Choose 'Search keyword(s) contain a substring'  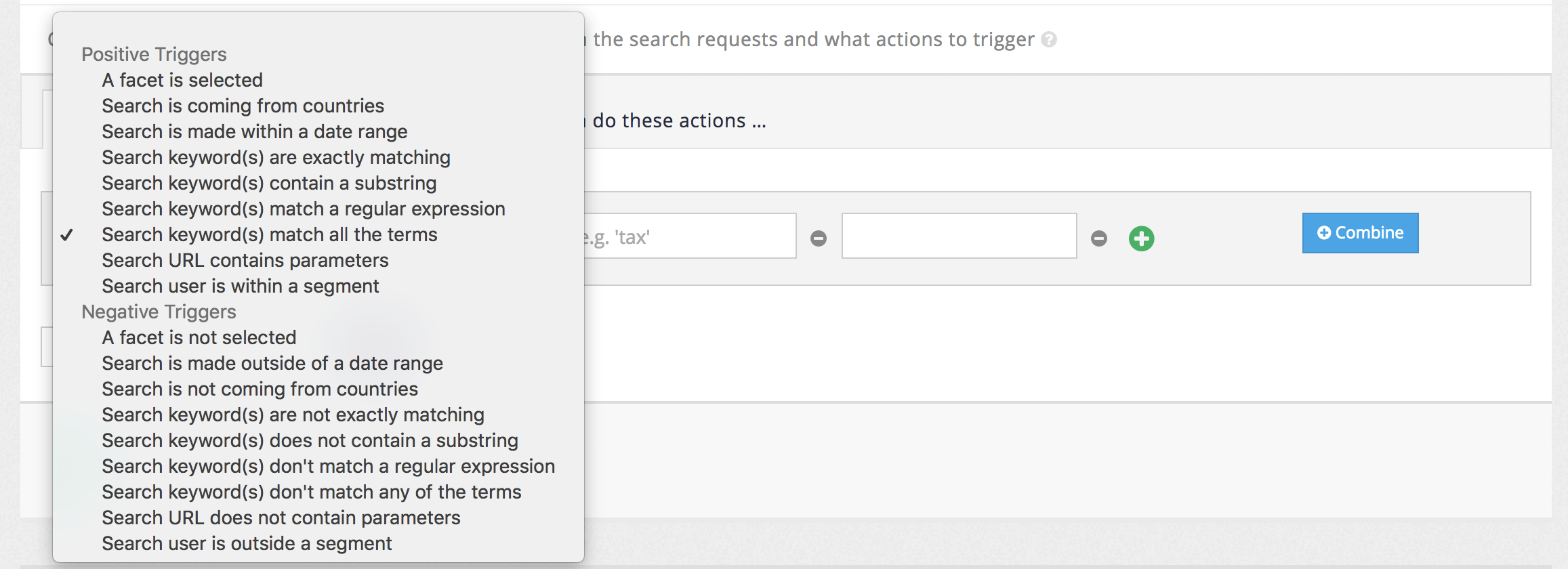coord(268,183)
